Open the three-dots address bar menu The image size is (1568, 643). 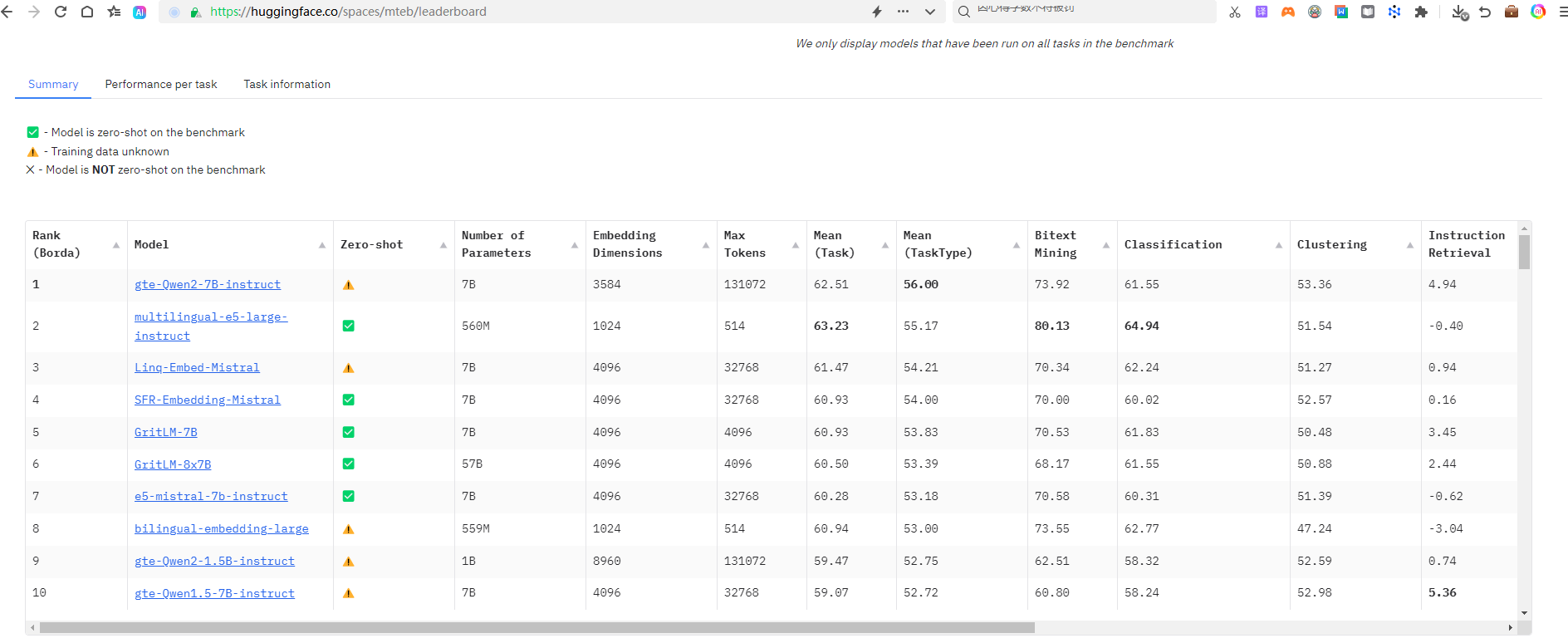click(903, 12)
